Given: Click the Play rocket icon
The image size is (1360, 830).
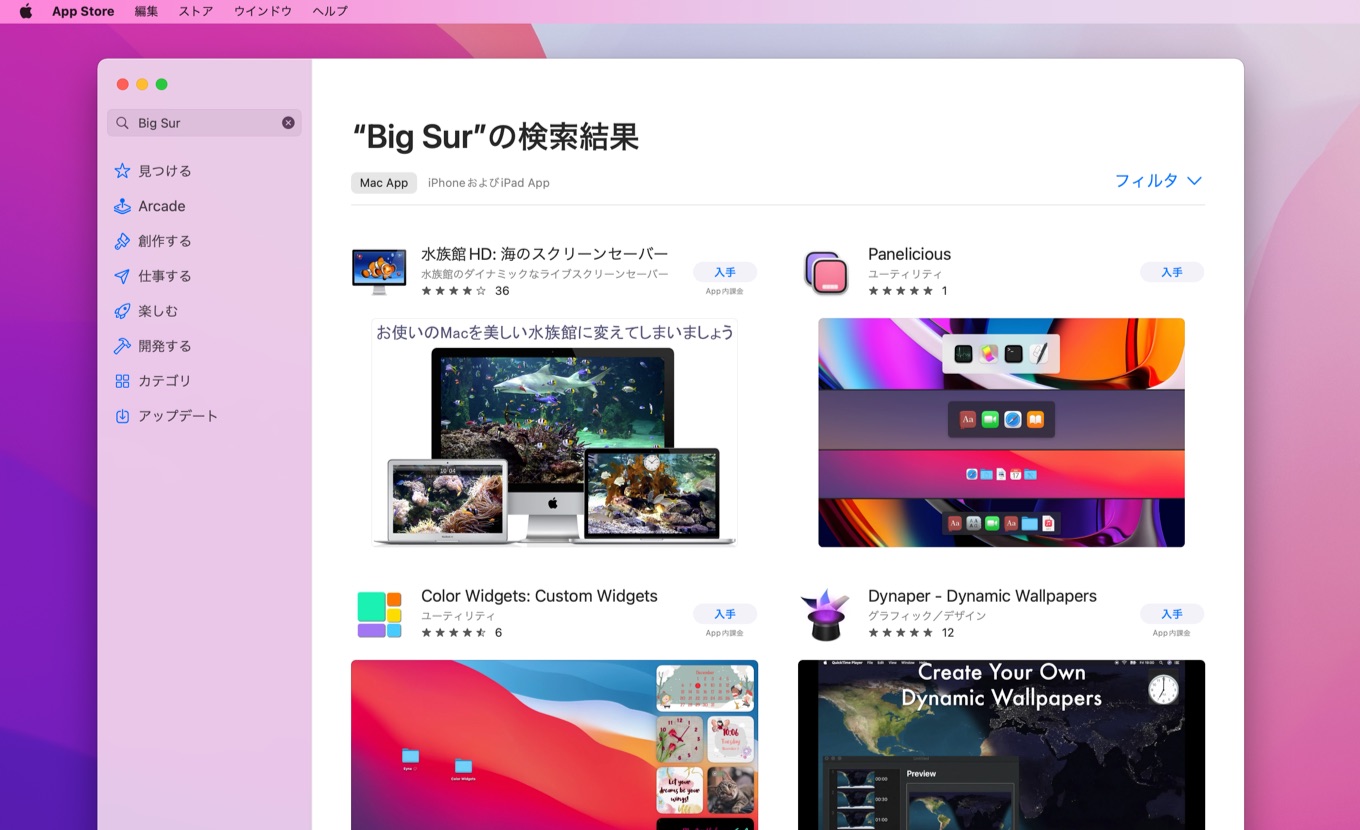Looking at the screenshot, I should 122,311.
